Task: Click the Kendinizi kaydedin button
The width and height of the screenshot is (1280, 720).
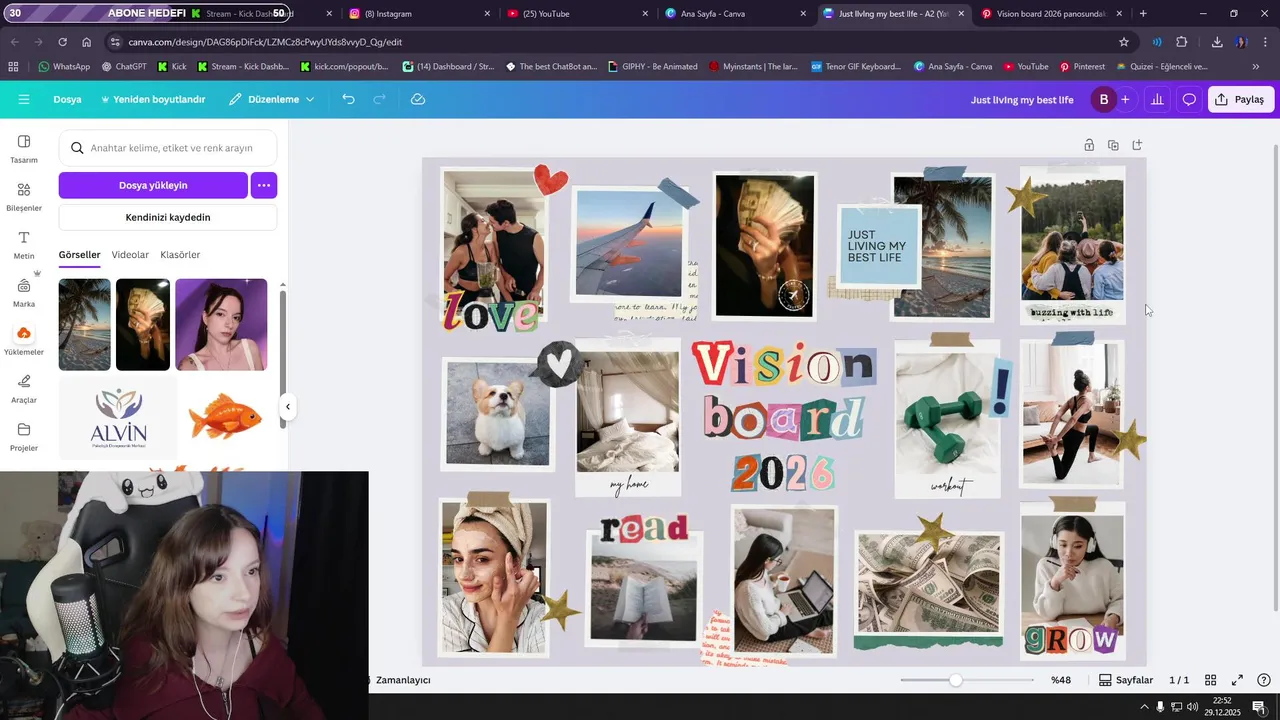Action: 168,217
